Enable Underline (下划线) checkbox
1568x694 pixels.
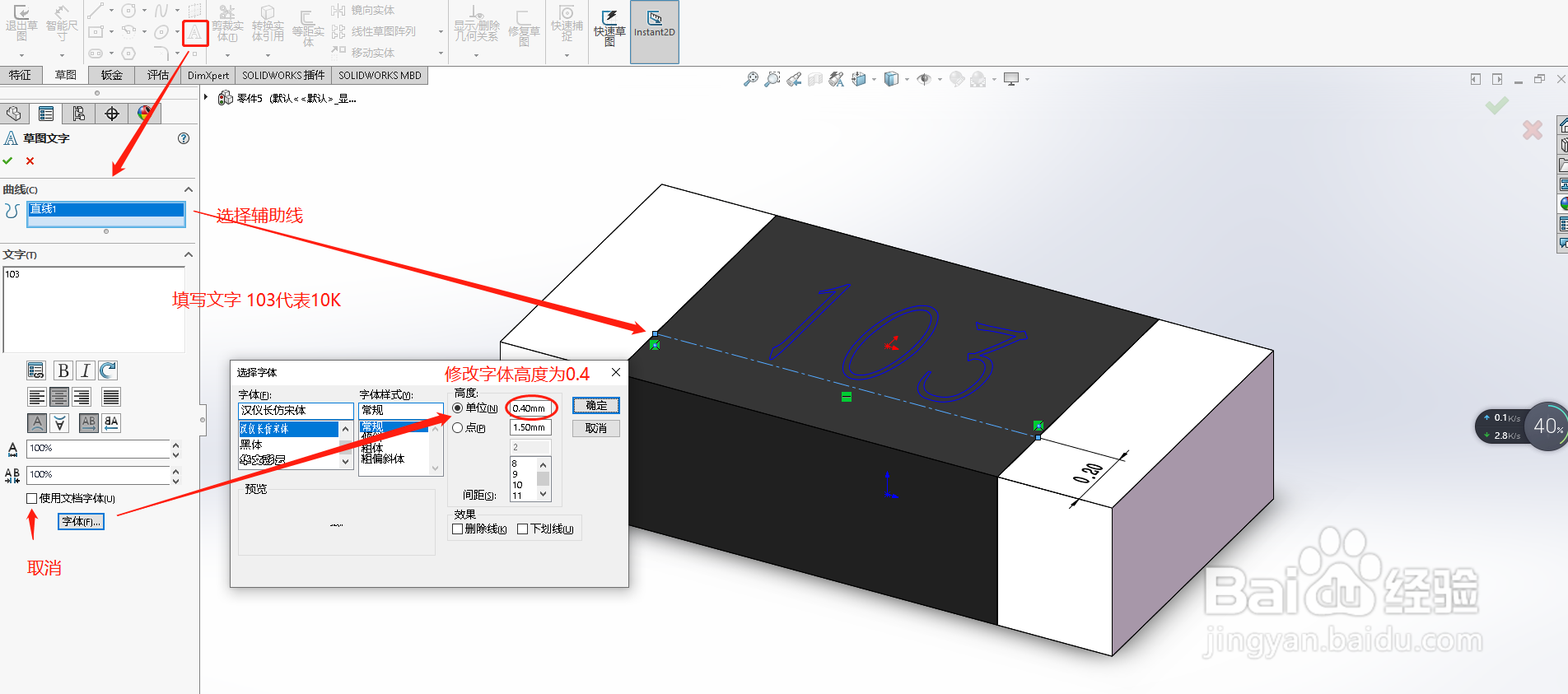pos(522,529)
